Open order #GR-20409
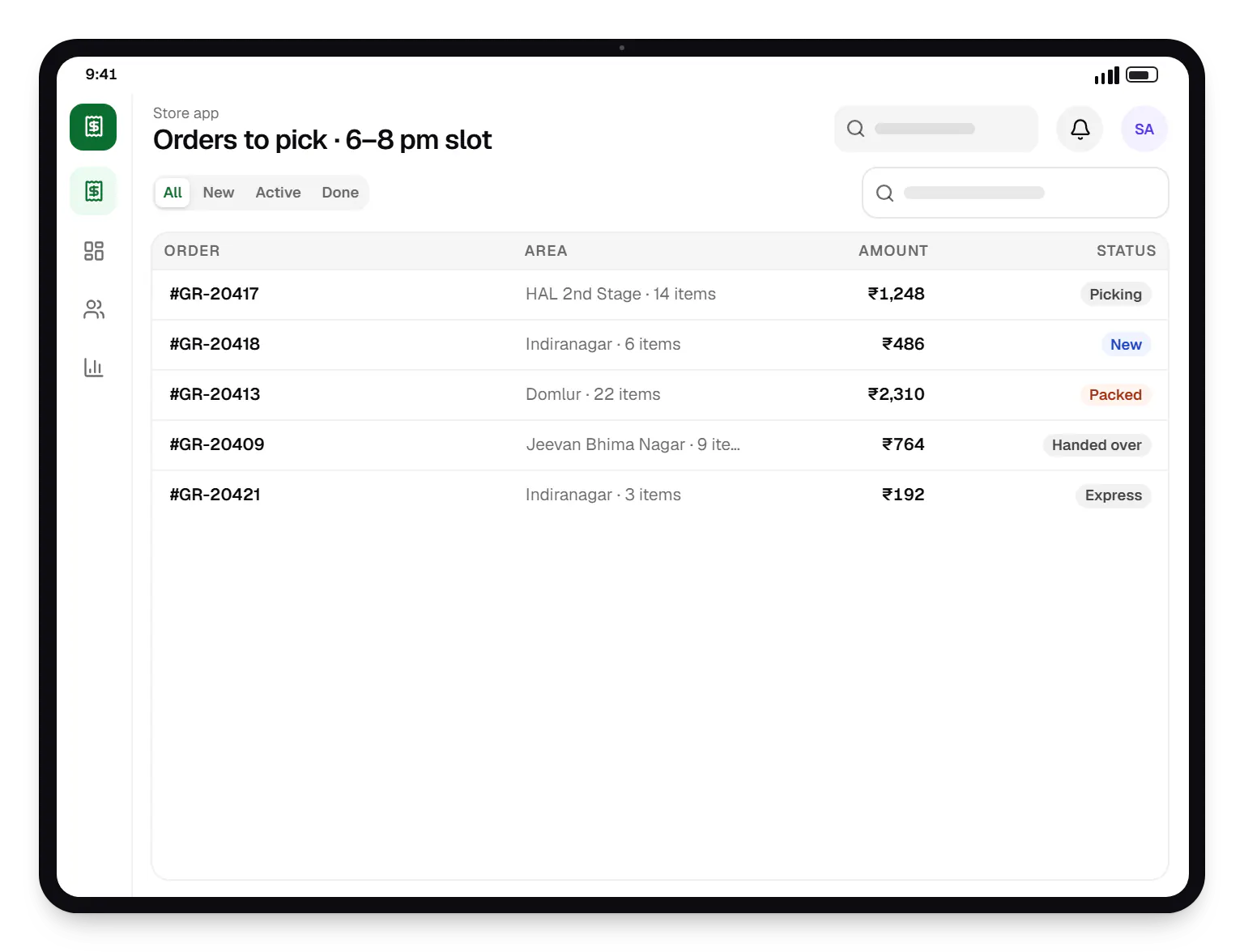The height and width of the screenshot is (952, 1244). (660, 445)
